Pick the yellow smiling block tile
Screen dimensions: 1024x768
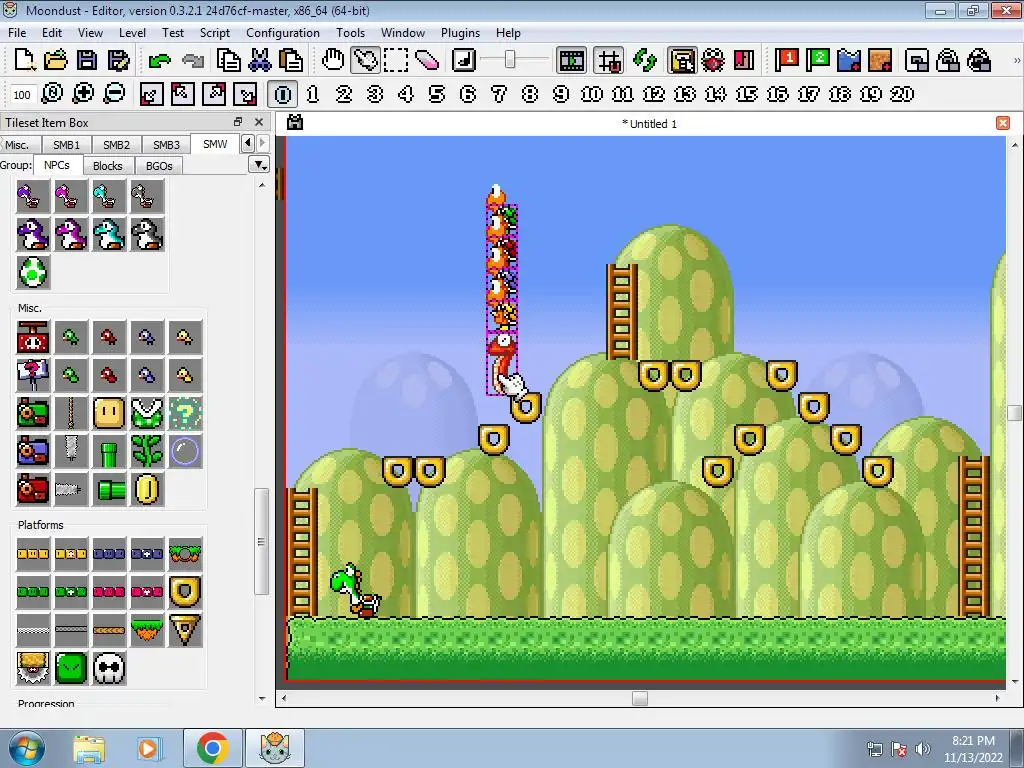coord(109,413)
